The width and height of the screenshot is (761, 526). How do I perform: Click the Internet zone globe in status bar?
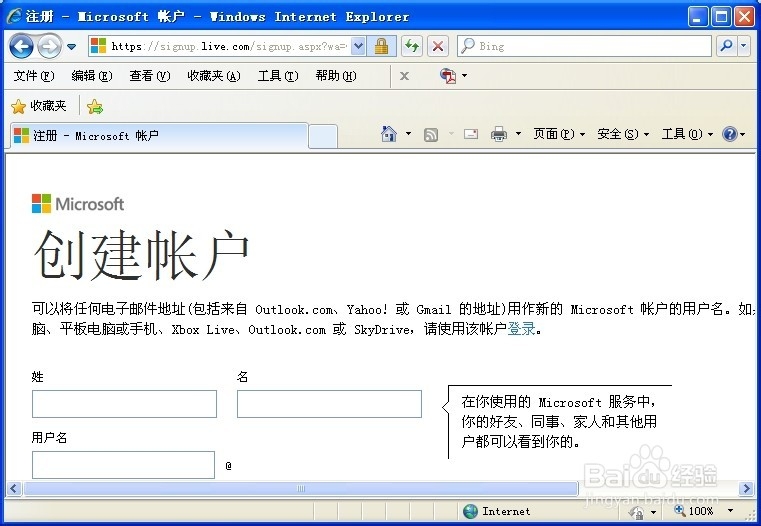(x=470, y=511)
